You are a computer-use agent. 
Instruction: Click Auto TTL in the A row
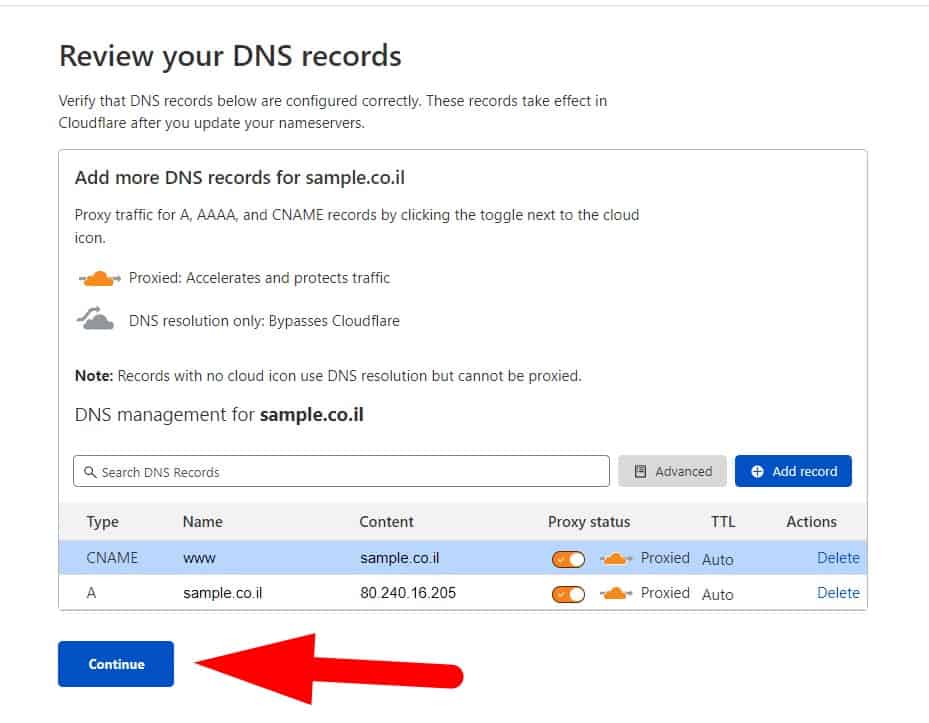coord(718,594)
